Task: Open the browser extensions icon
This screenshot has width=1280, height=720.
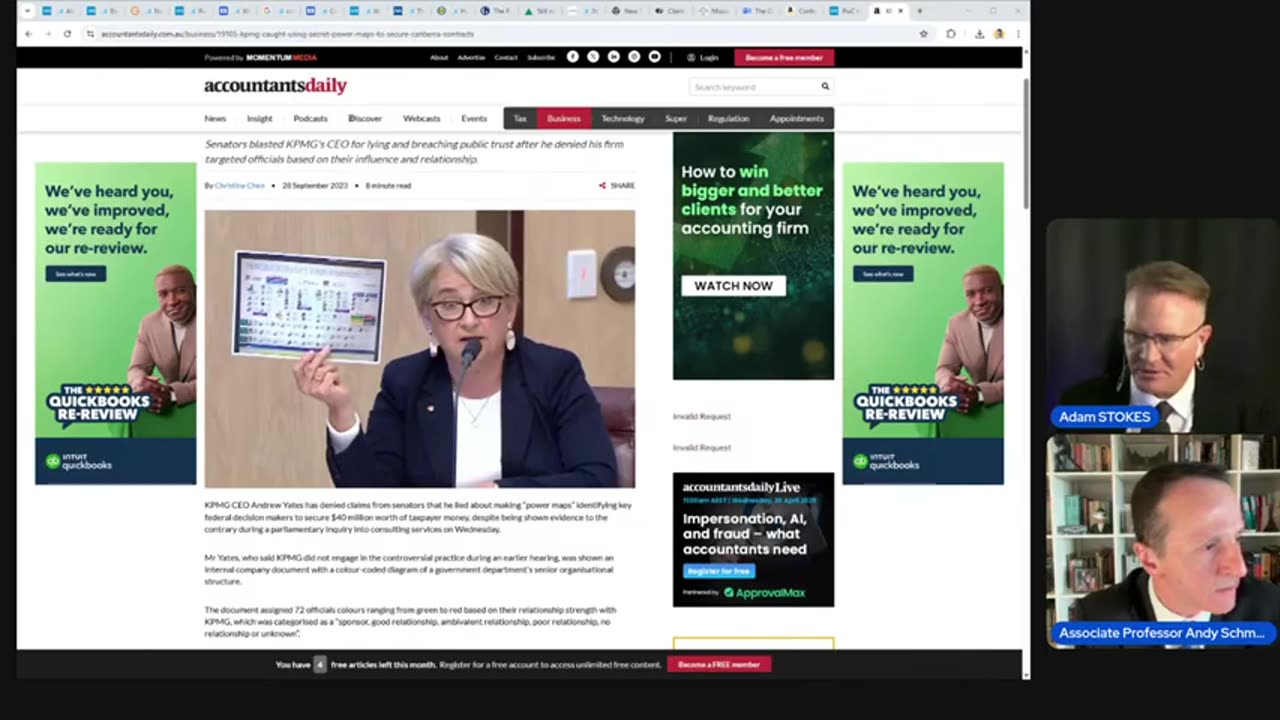Action: [x=951, y=33]
